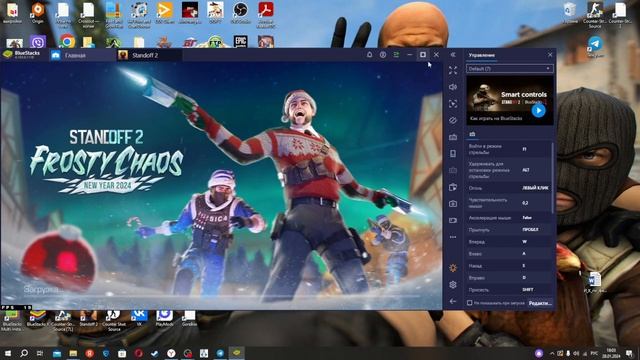Take a screenshot with the camera icon
640x360 pixels.
[453, 204]
